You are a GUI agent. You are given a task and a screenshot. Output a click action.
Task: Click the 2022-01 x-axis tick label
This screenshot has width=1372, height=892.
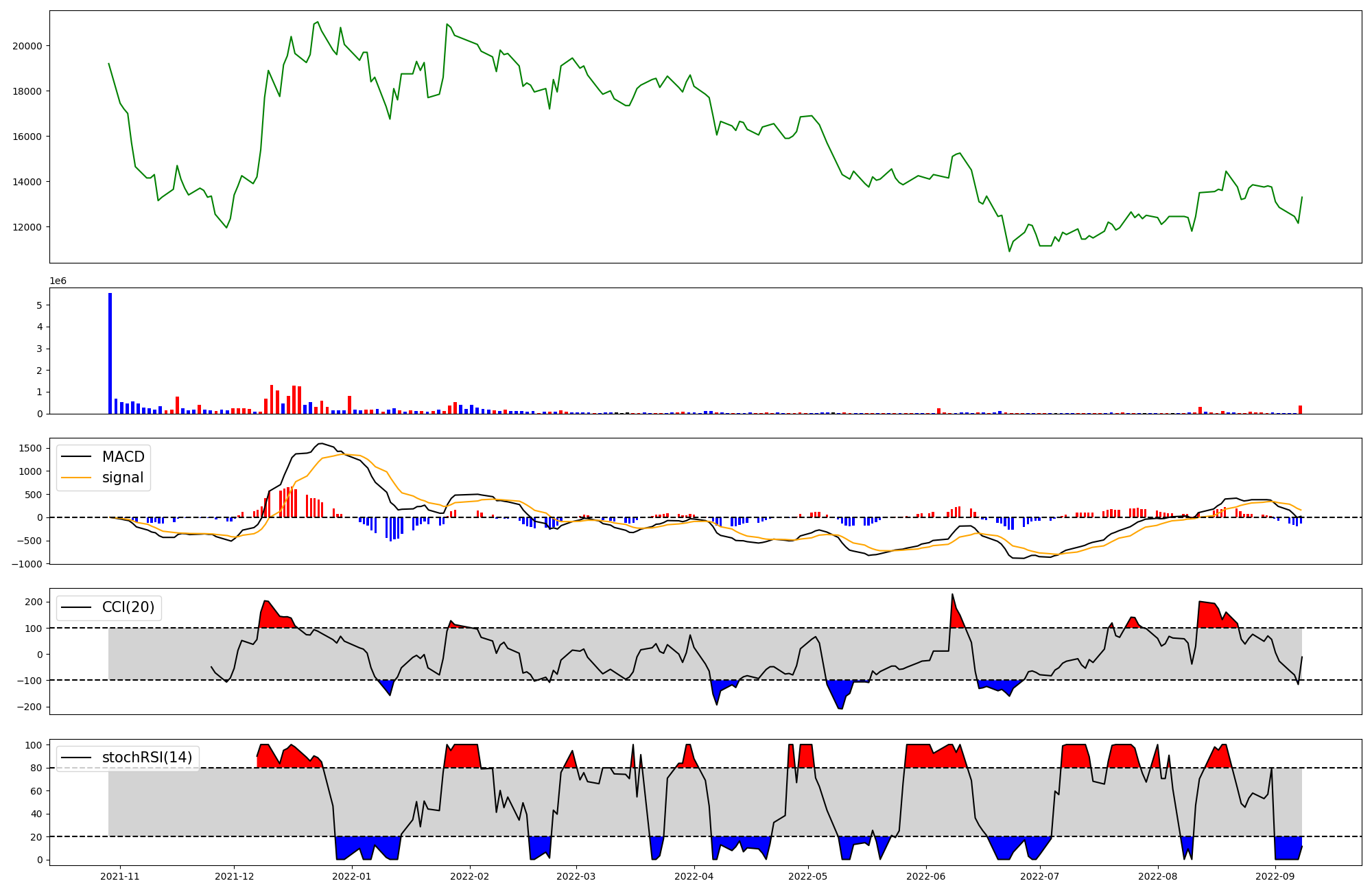[x=352, y=876]
